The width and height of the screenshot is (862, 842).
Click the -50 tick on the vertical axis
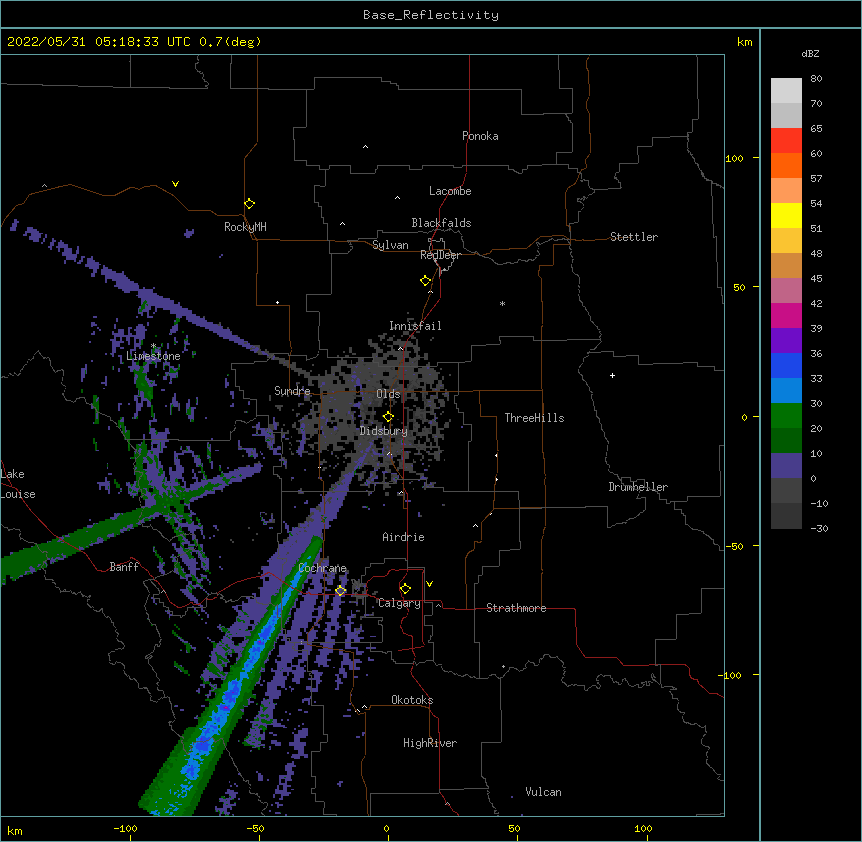(734, 546)
